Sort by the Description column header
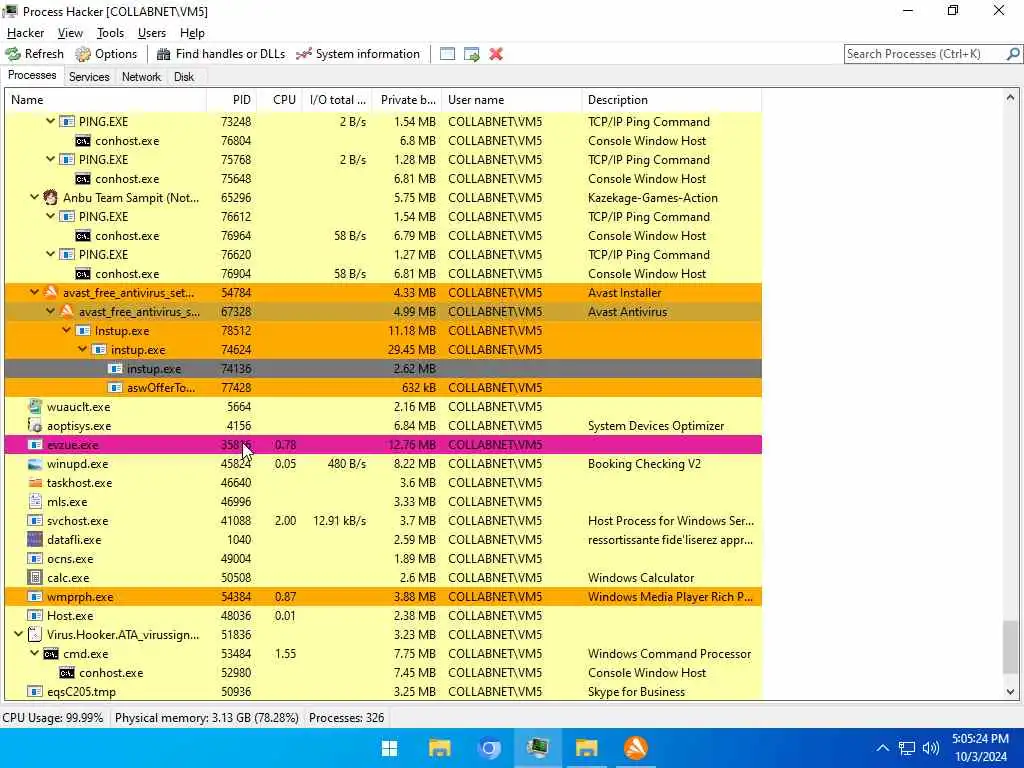This screenshot has width=1024, height=768. click(671, 100)
